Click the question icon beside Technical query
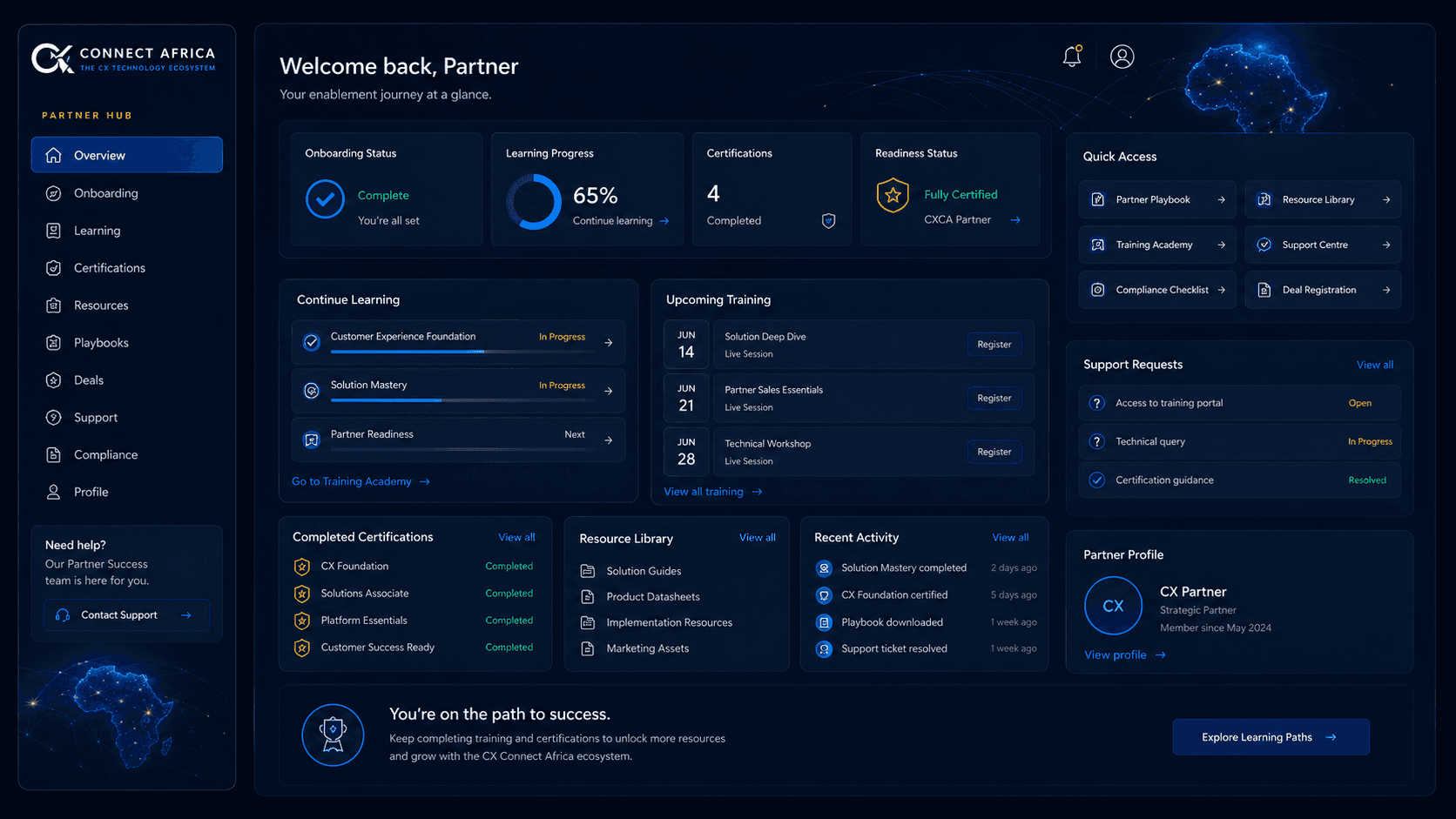1456x819 pixels. click(1097, 441)
